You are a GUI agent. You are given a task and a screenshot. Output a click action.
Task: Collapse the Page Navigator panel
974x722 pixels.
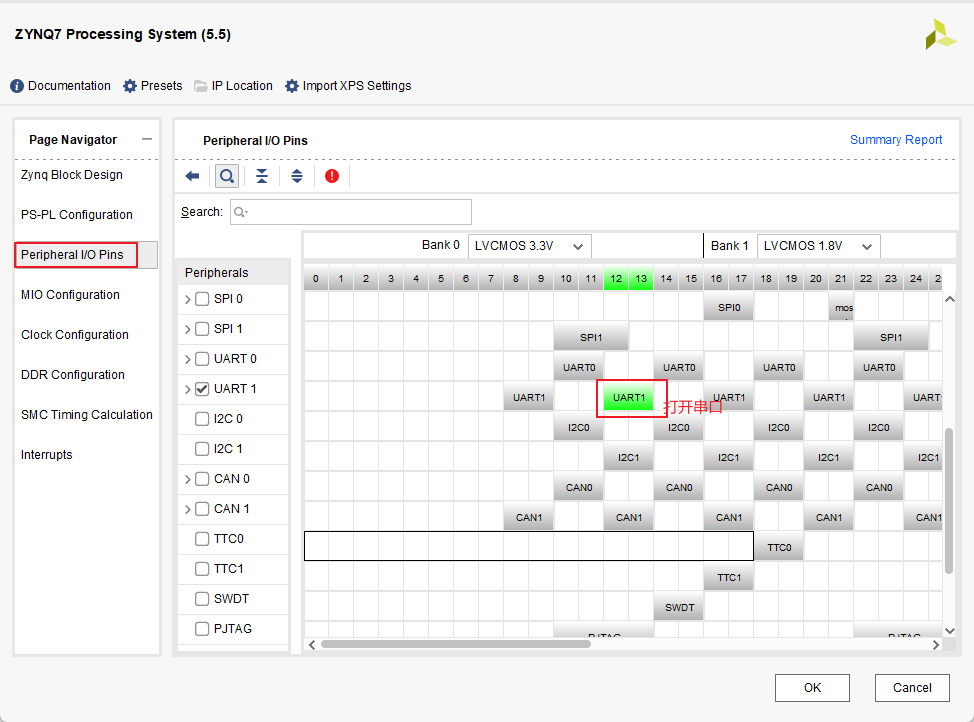[x=147, y=139]
